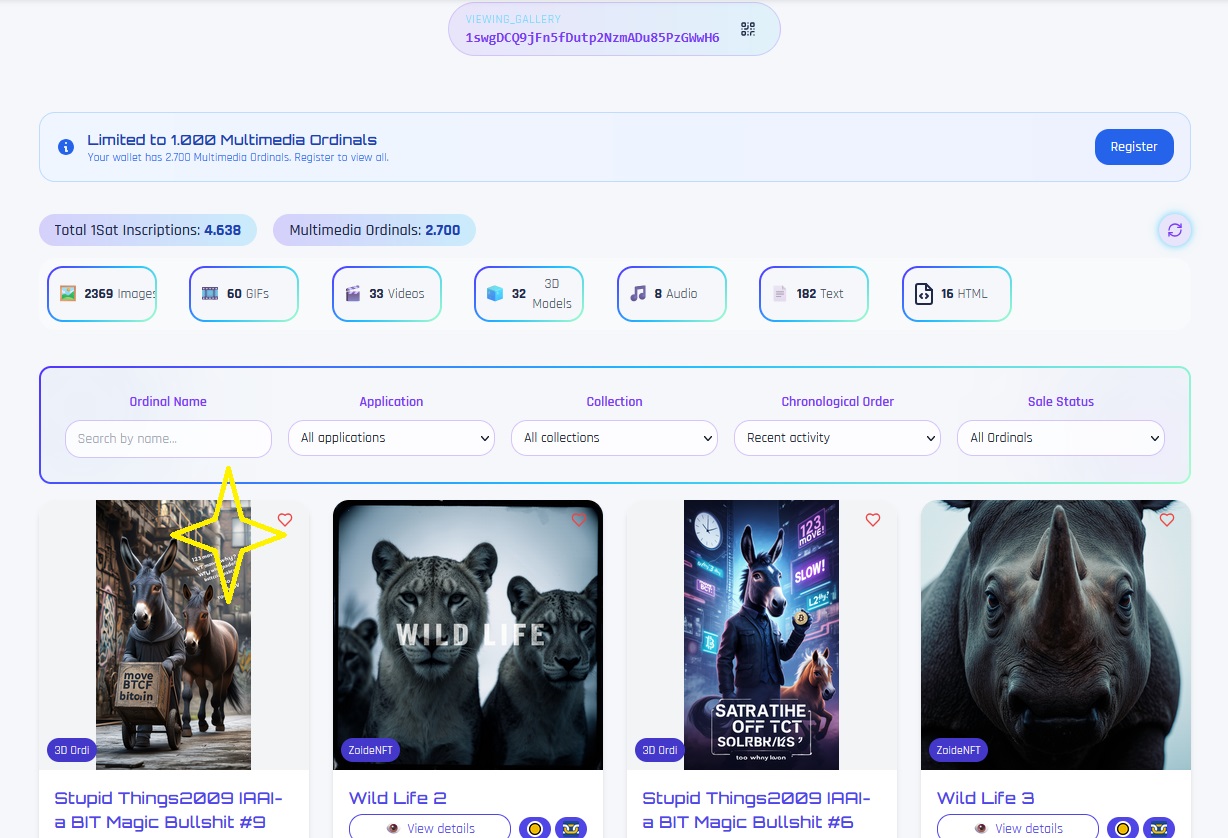Click the Wild Life 2 title

pyautogui.click(x=398, y=798)
